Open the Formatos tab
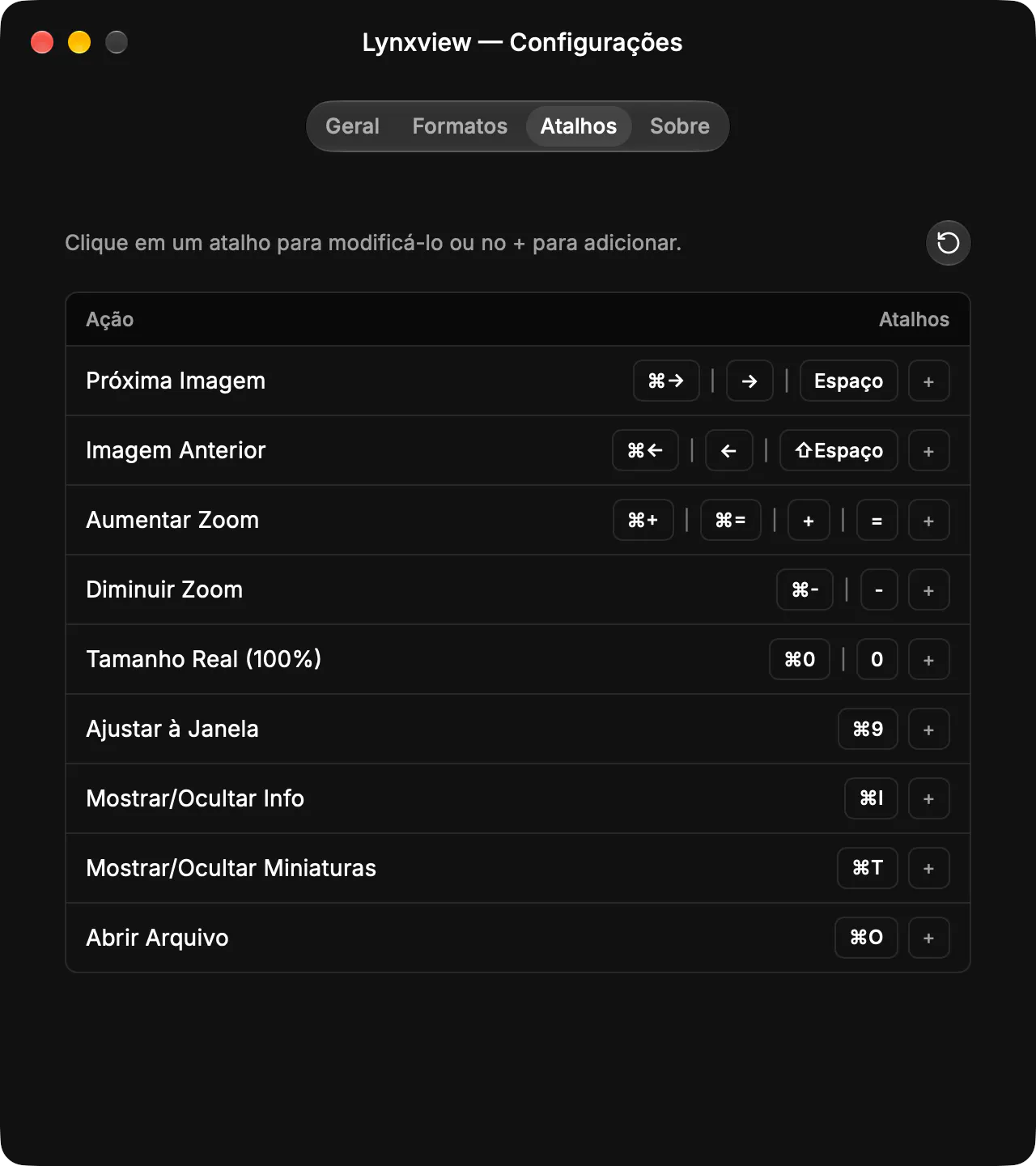The image size is (1036, 1166). click(x=460, y=126)
